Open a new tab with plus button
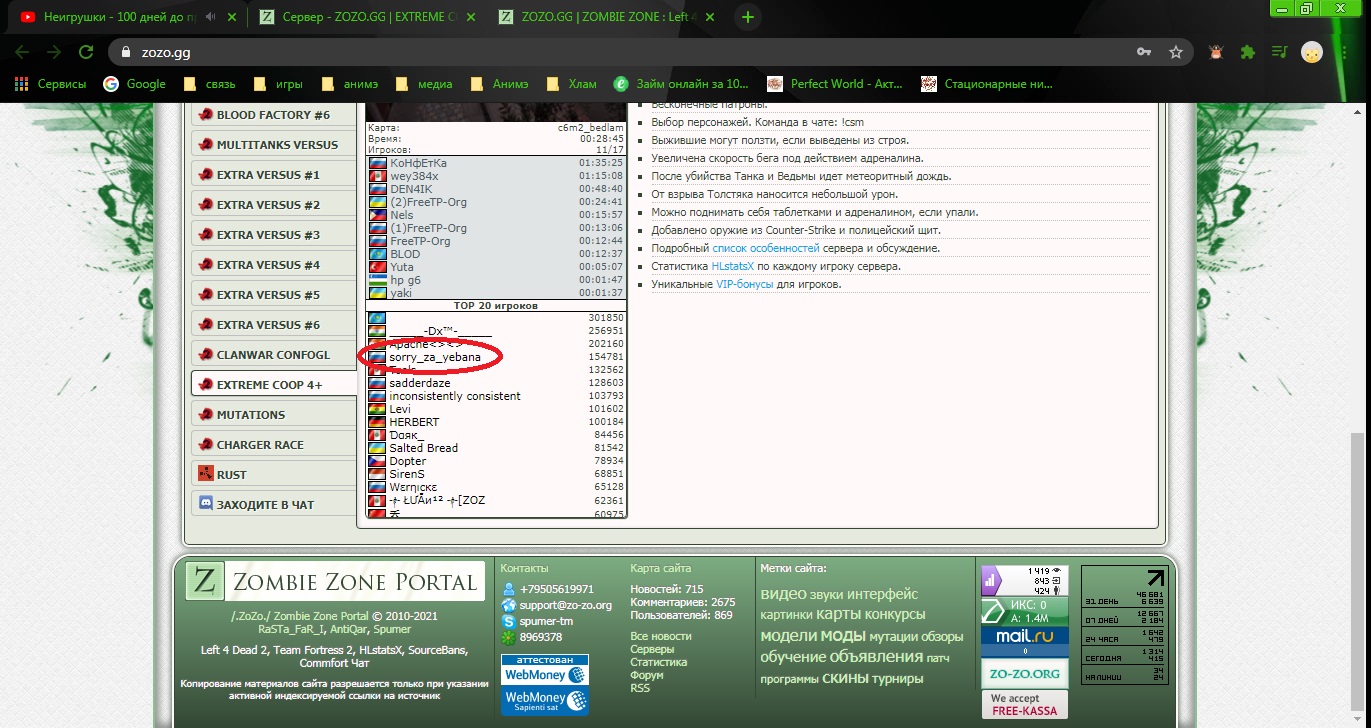 [748, 17]
